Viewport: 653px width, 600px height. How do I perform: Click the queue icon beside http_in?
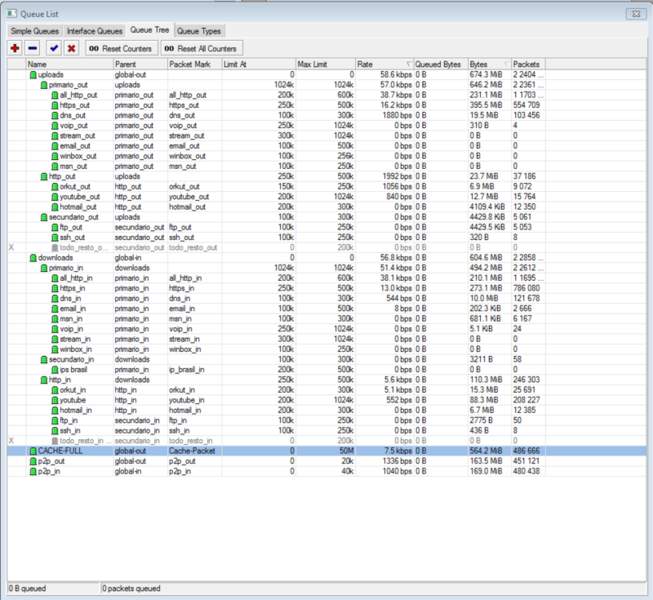coord(44,380)
